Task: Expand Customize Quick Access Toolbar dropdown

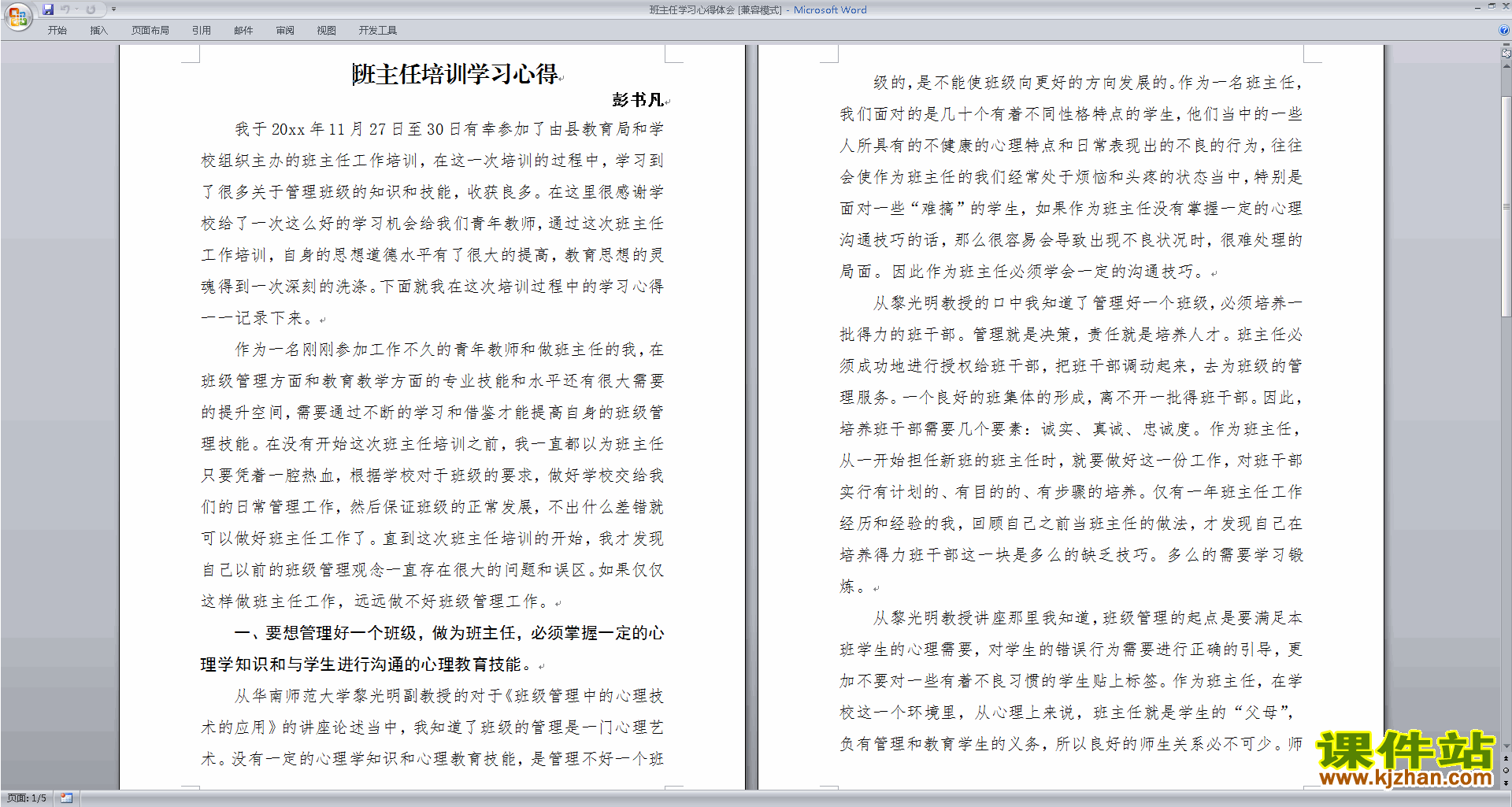Action: (x=113, y=9)
